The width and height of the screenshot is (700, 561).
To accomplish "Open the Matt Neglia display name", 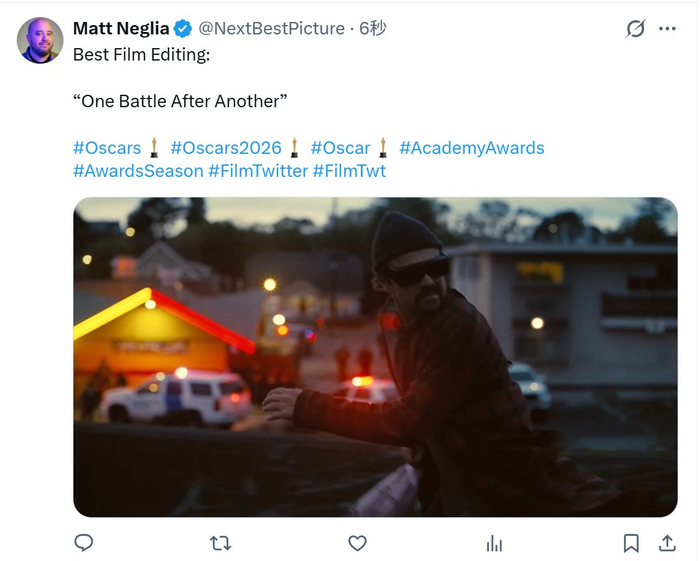I will coord(121,29).
